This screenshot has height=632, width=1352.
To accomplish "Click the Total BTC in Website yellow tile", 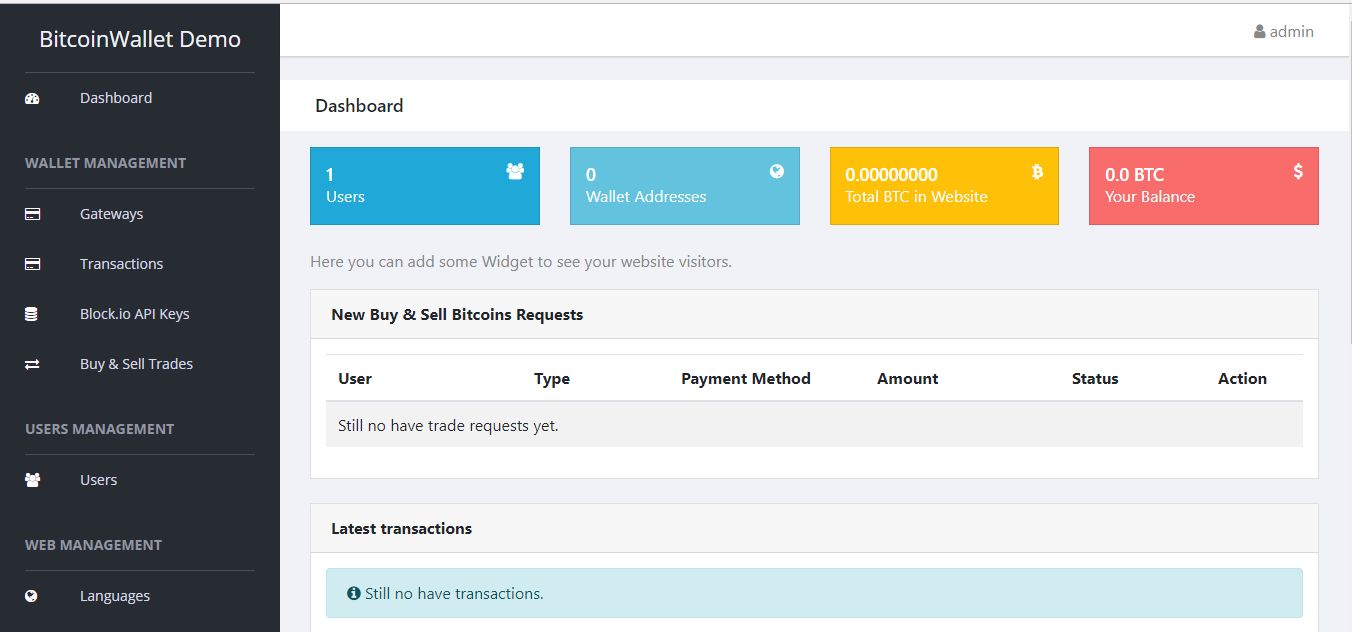I will click(944, 186).
